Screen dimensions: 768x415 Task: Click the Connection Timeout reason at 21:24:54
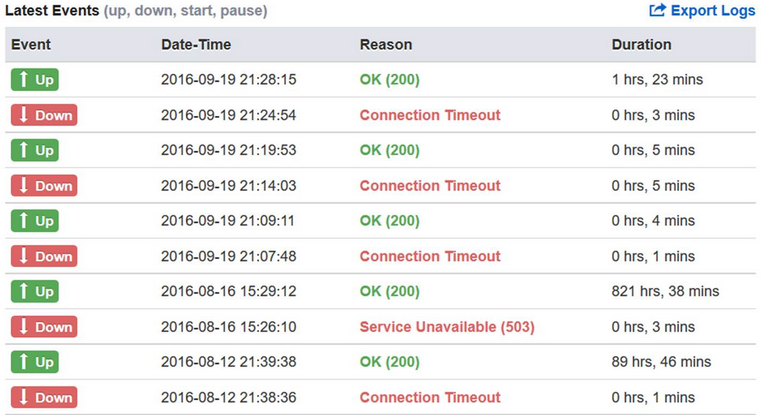[x=430, y=115]
